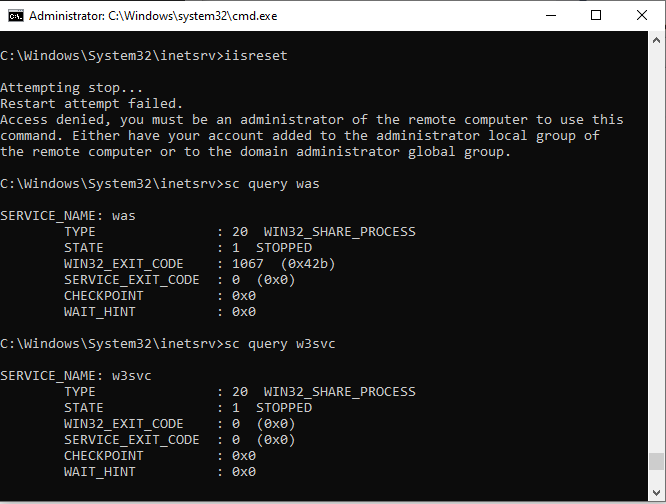Click the 'STOPPED' state under w3svc
This screenshot has height=504, width=666.
click(284, 408)
